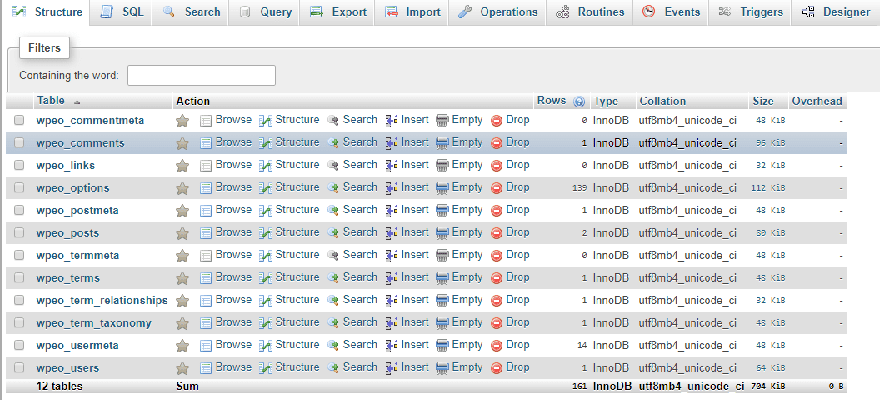Tick the wpeo_comments row checkbox
880x400 pixels.
[x=19, y=142]
